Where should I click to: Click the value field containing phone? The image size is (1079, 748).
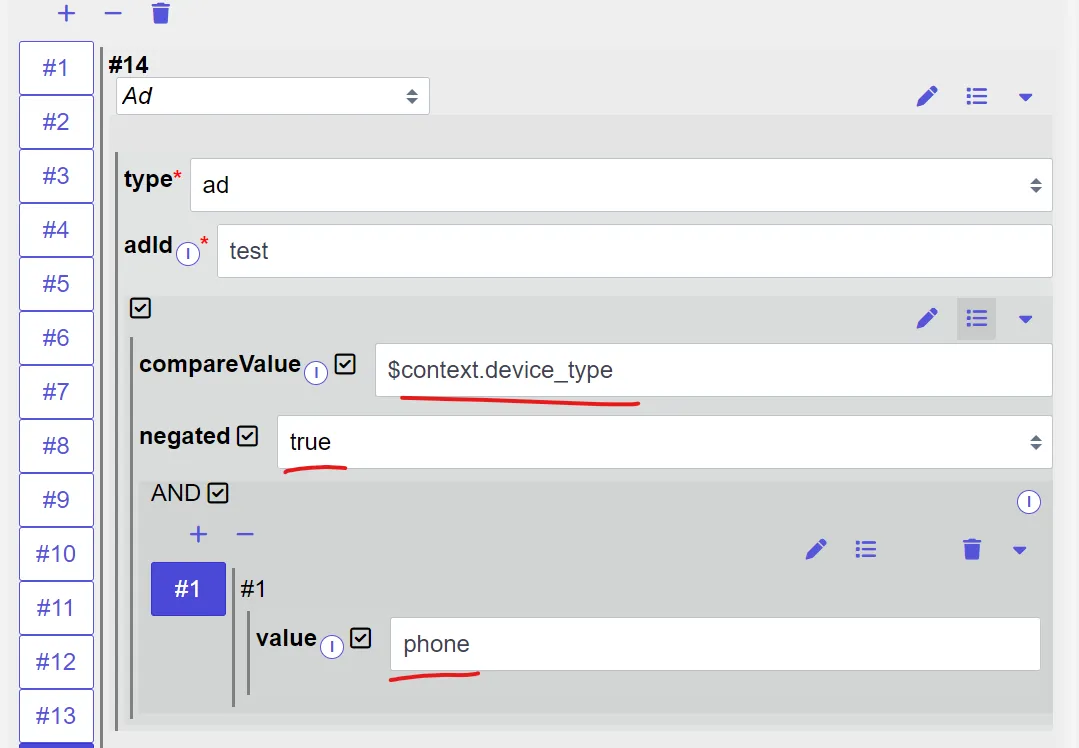(715, 644)
